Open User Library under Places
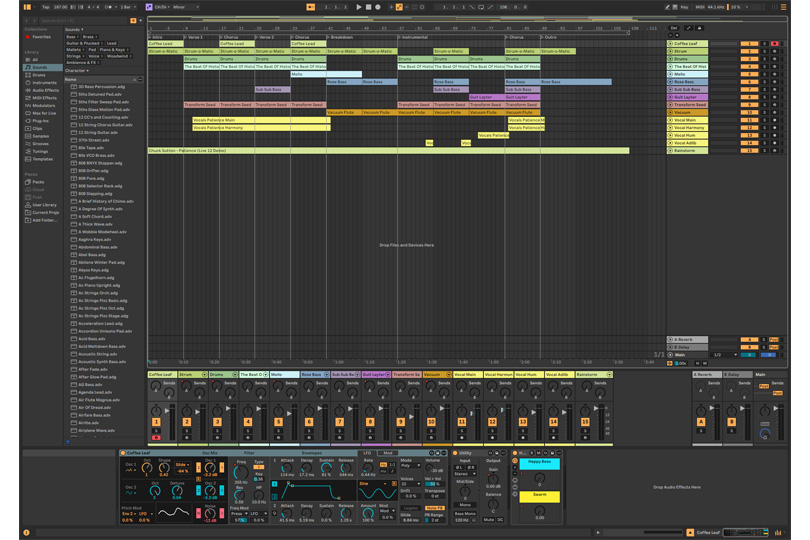 click(x=44, y=205)
